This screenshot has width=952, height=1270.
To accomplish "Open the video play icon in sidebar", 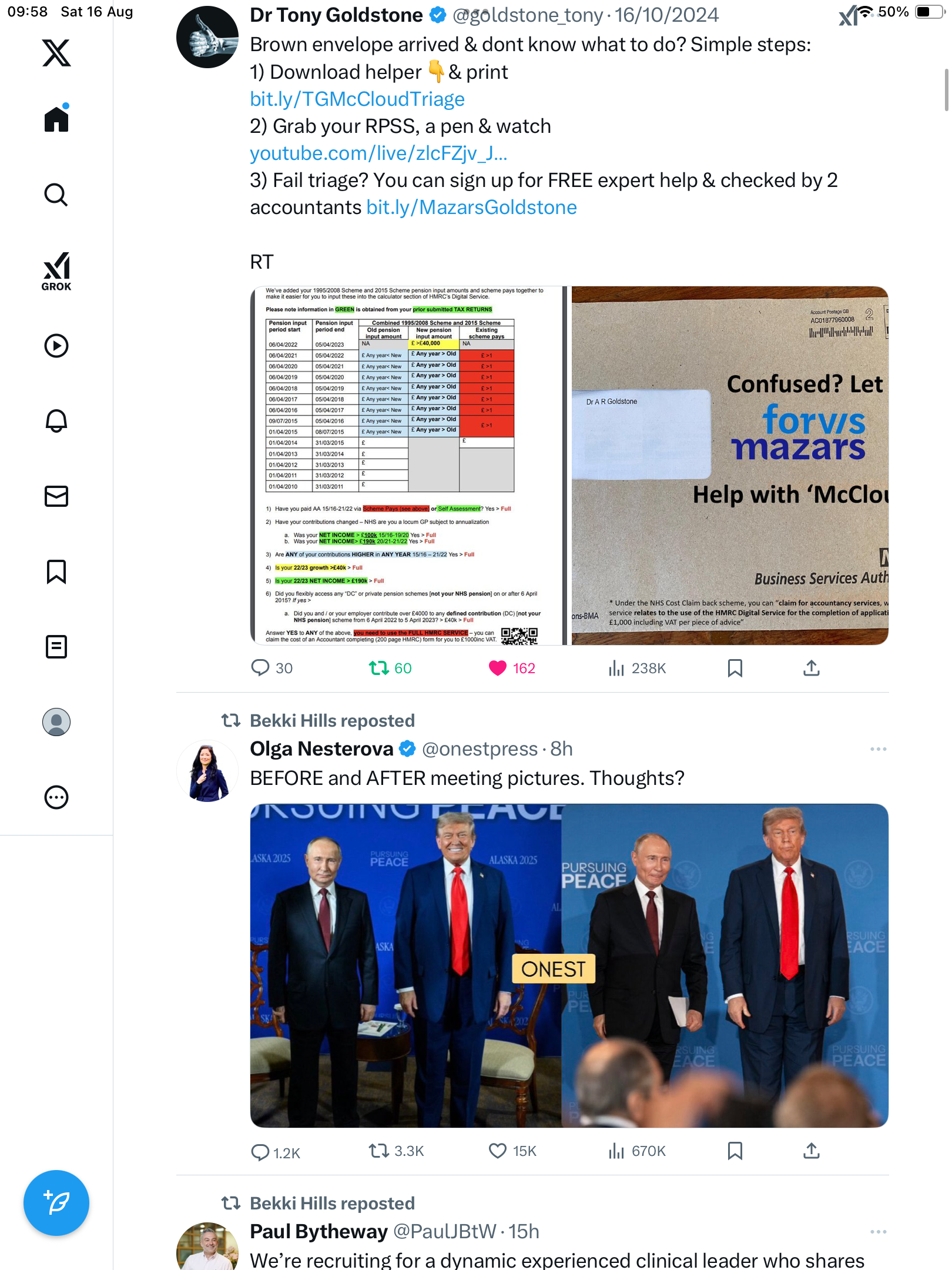I will click(56, 346).
